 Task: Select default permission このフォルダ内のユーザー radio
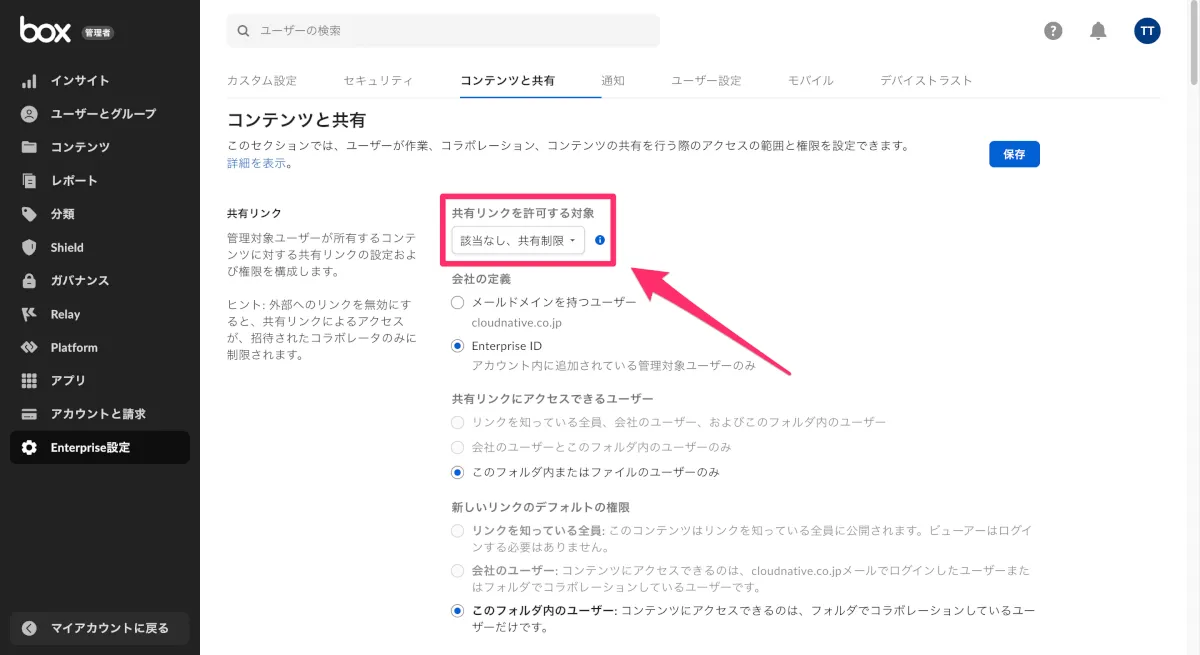[458, 610]
